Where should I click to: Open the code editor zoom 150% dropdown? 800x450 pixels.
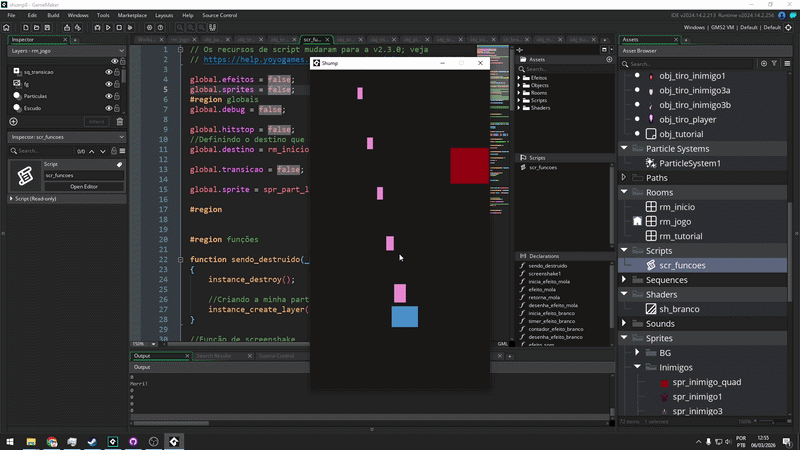tap(153, 344)
